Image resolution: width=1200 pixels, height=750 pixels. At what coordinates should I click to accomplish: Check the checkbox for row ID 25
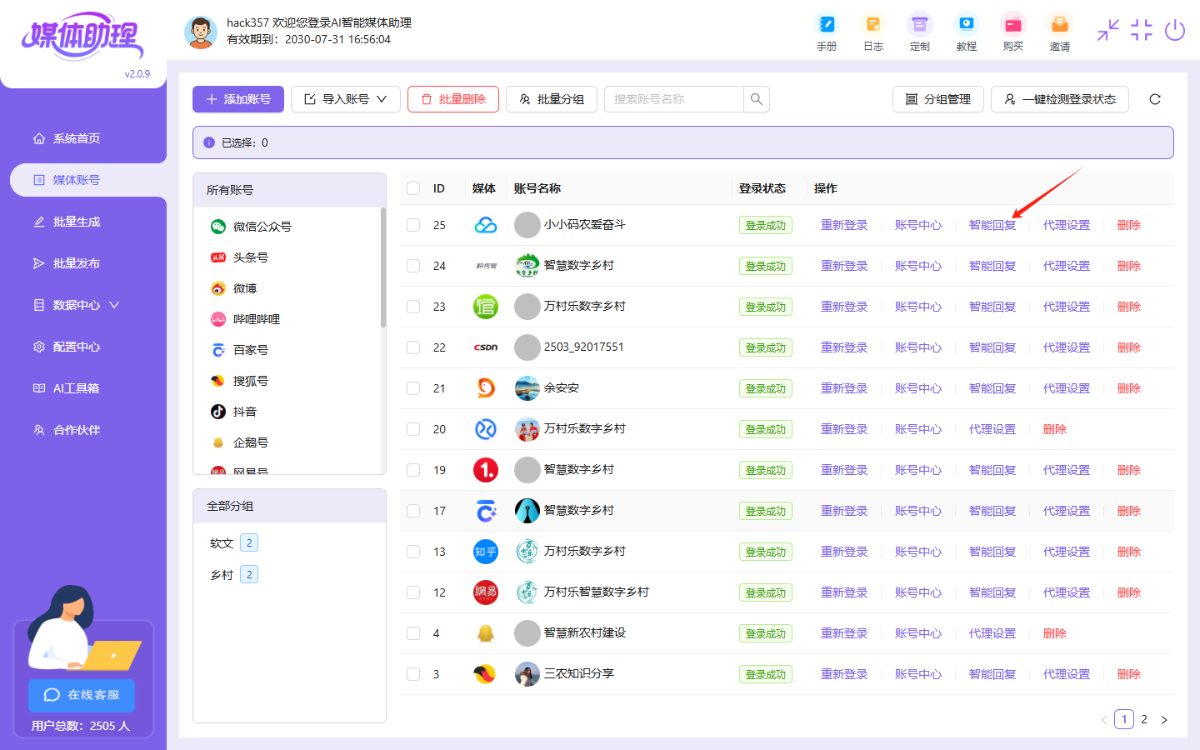413,225
